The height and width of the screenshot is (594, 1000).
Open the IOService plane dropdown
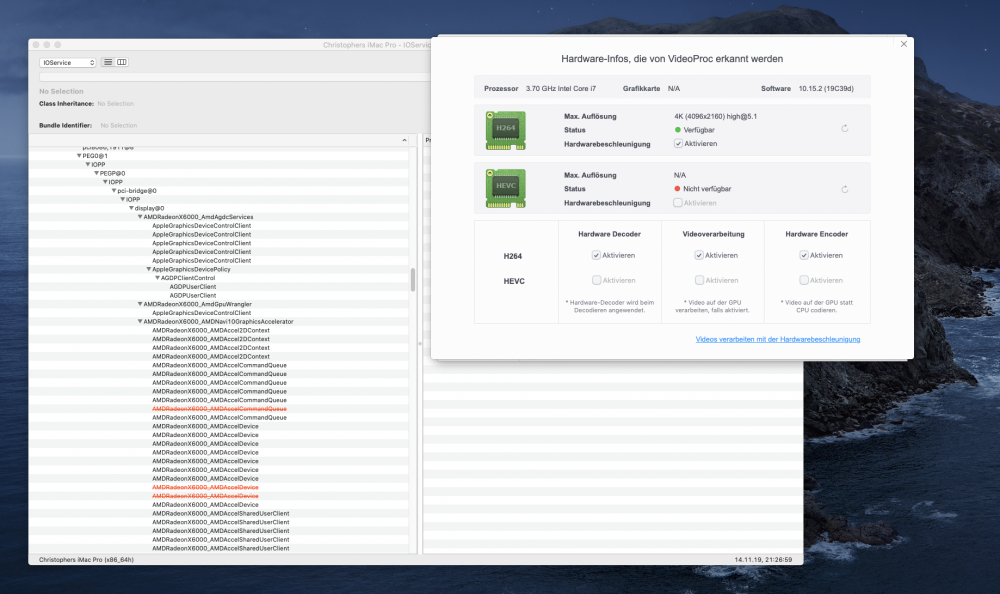68,63
